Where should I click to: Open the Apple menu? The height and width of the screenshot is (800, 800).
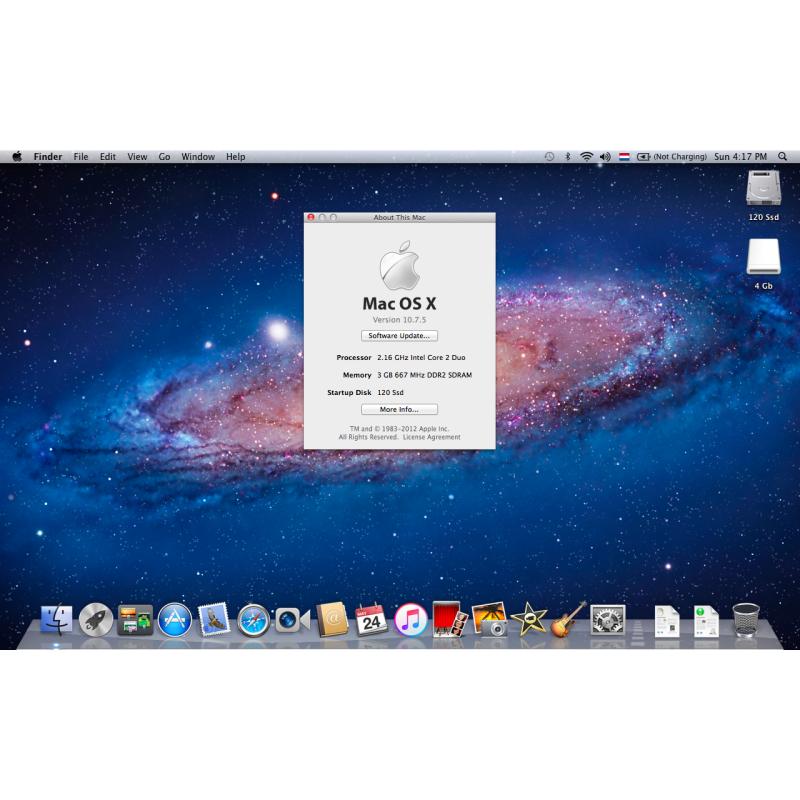coord(17,157)
